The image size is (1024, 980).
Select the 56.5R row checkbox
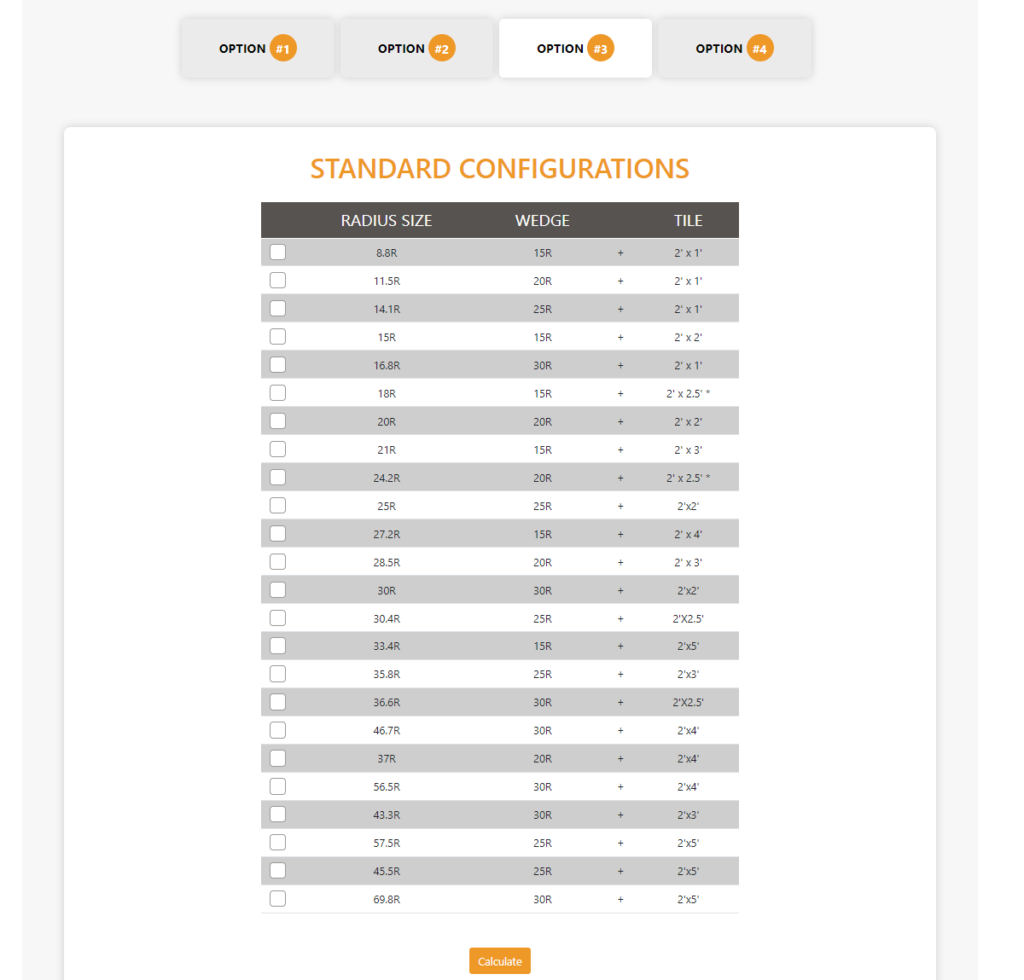[278, 786]
